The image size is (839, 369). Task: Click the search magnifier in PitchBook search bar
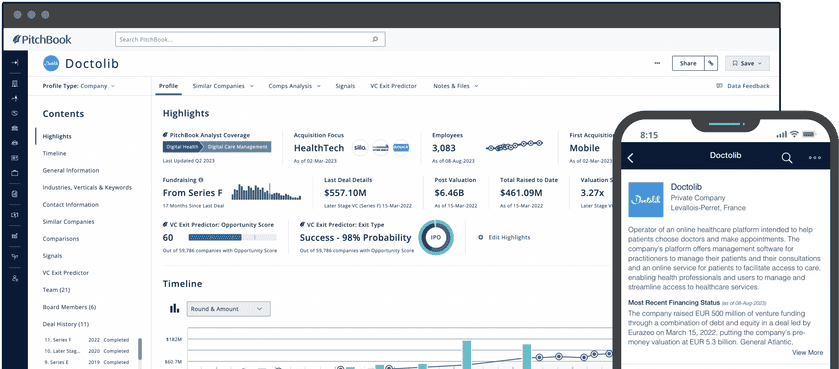[x=375, y=40]
